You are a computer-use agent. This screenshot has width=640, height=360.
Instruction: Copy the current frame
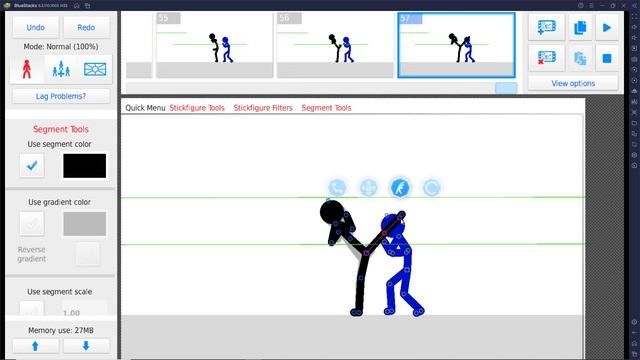[x=580, y=27]
